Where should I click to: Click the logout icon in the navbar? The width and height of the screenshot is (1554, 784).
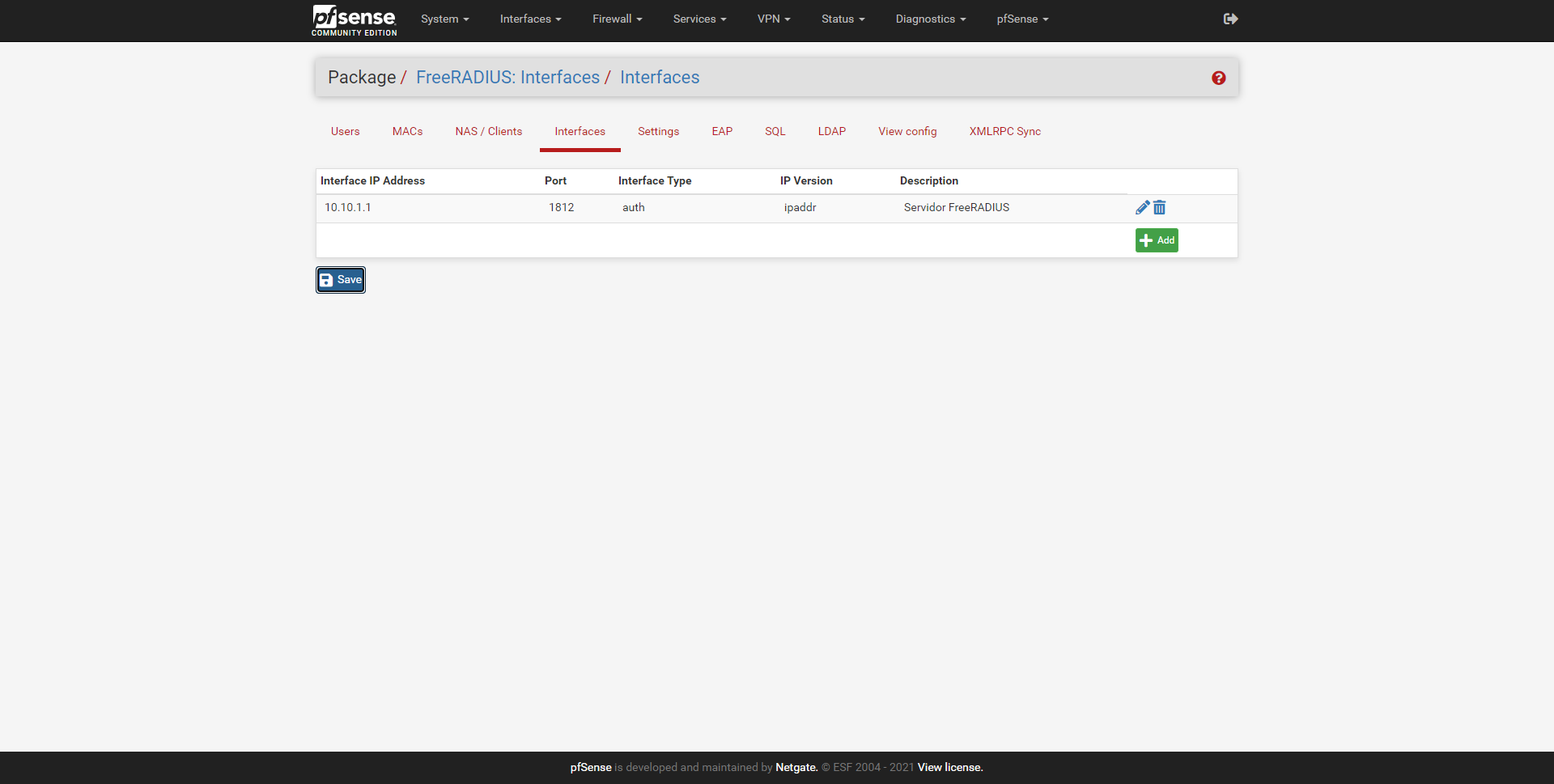[x=1230, y=19]
